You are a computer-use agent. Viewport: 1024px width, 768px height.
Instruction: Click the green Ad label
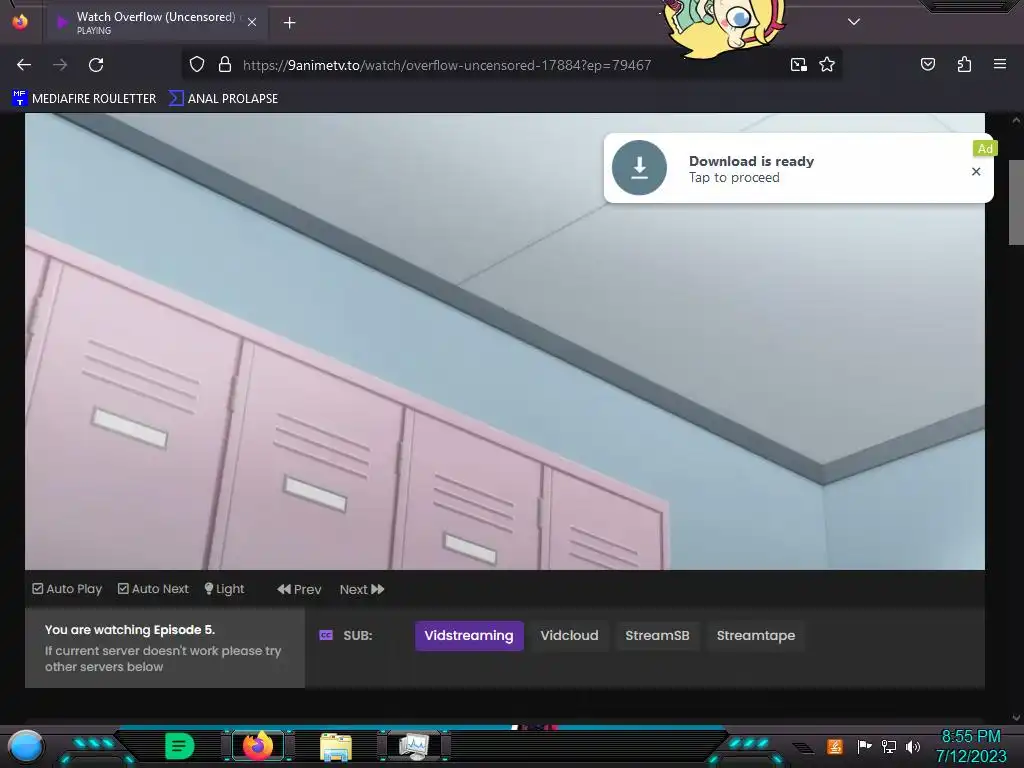coord(985,148)
